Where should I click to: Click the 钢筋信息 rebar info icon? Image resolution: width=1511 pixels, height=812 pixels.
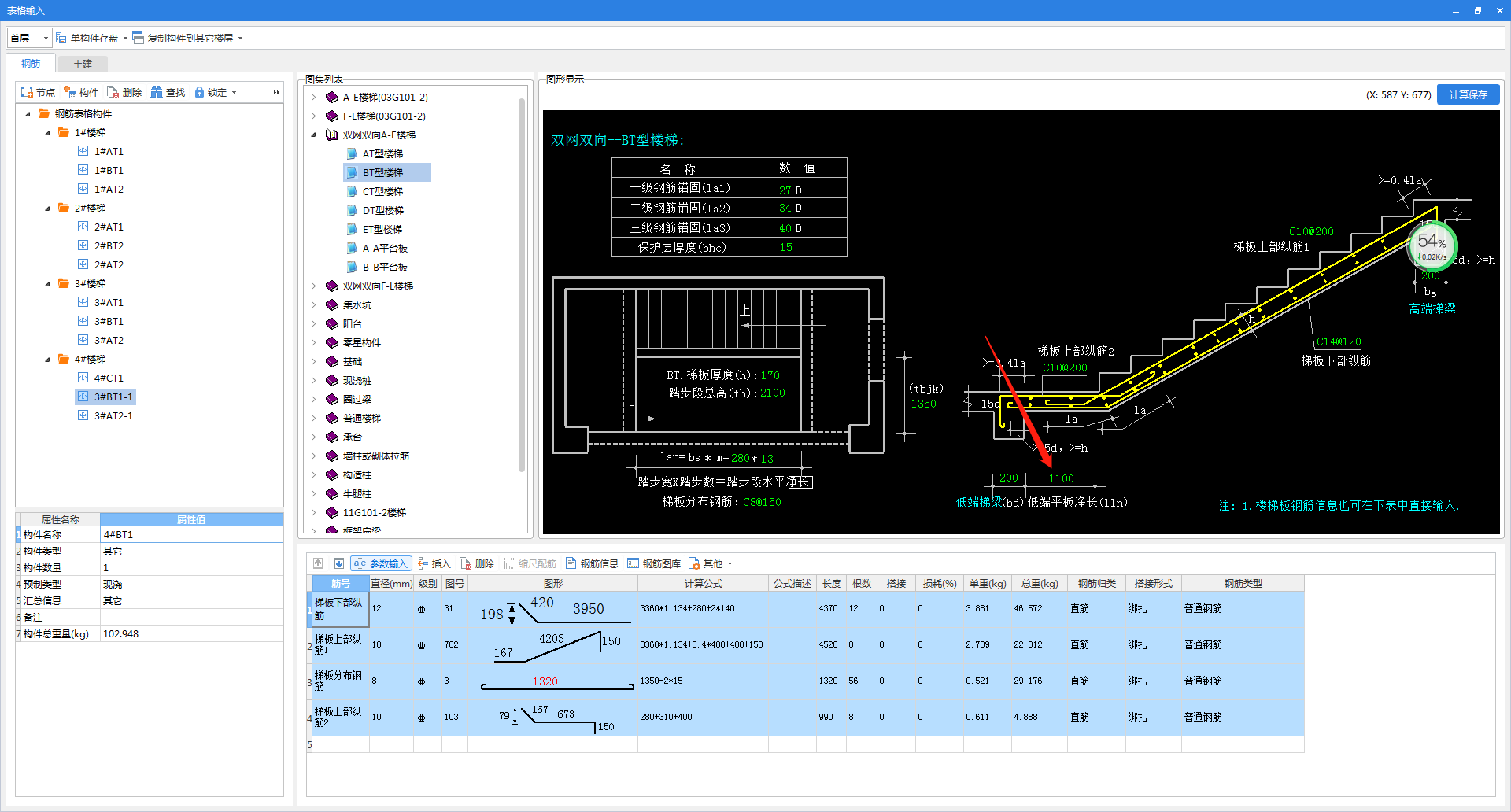pos(571,563)
